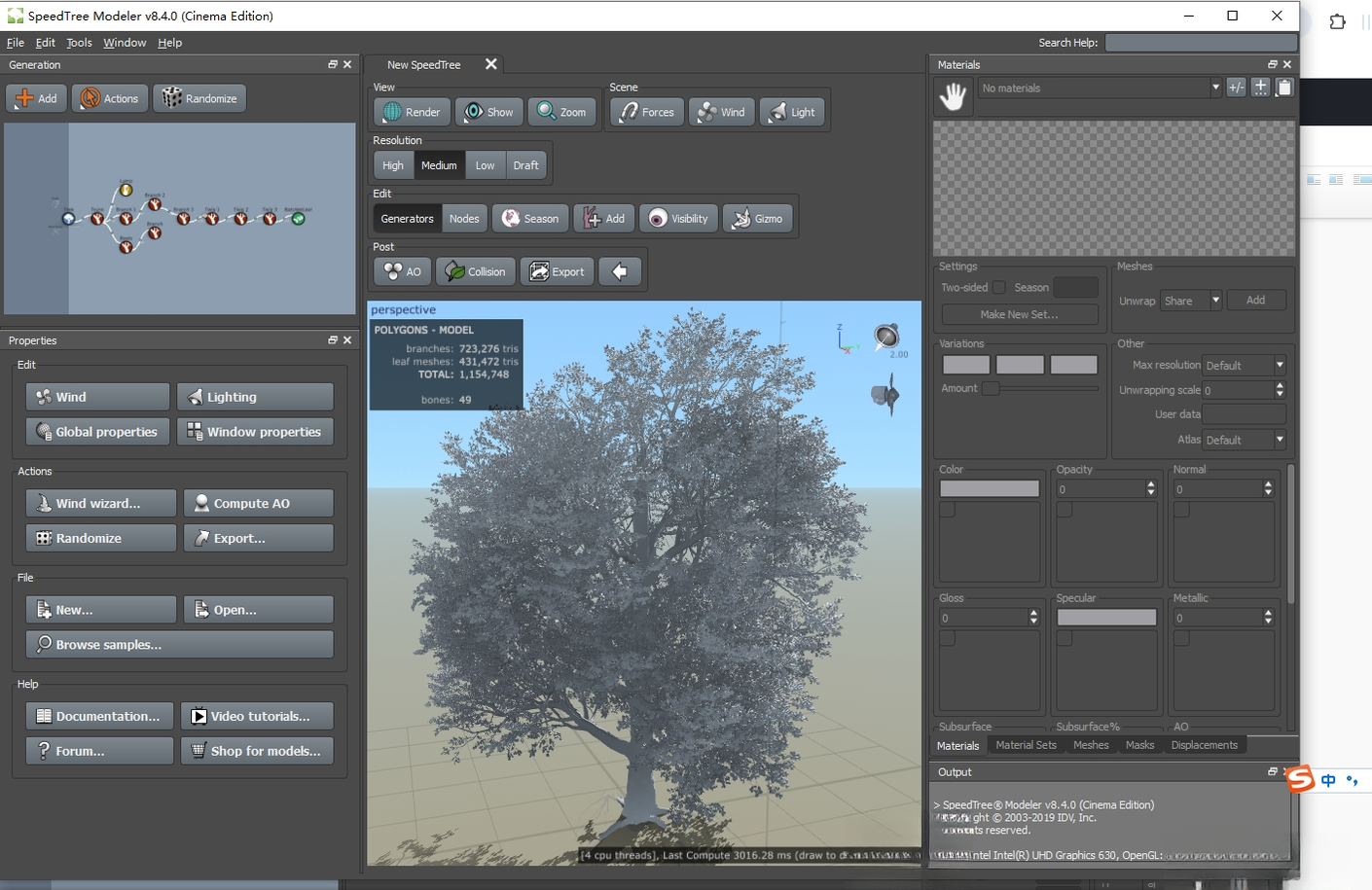Select the yellow node in generation graph

click(x=126, y=190)
